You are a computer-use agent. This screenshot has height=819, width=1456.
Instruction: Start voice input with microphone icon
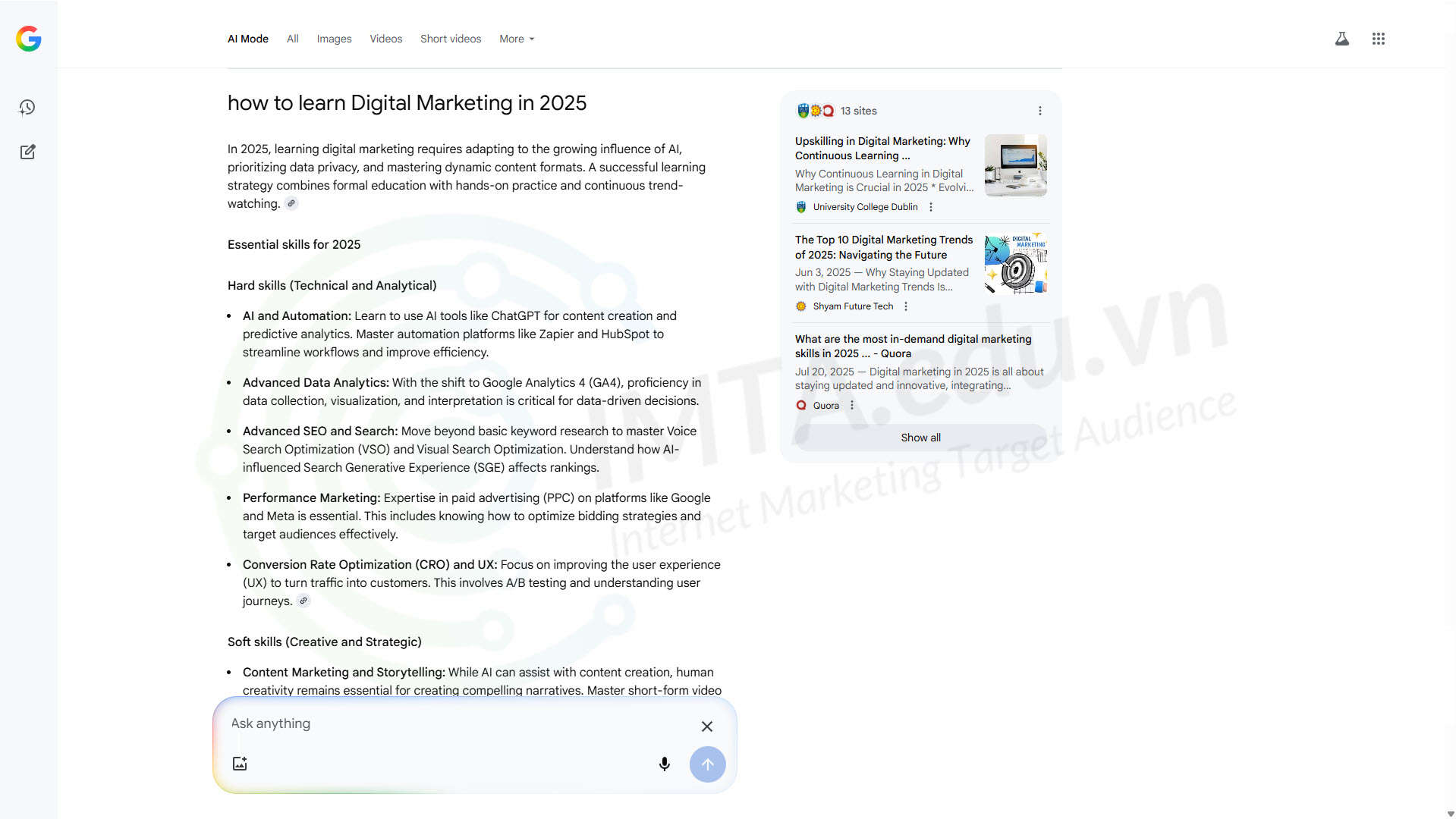point(665,764)
